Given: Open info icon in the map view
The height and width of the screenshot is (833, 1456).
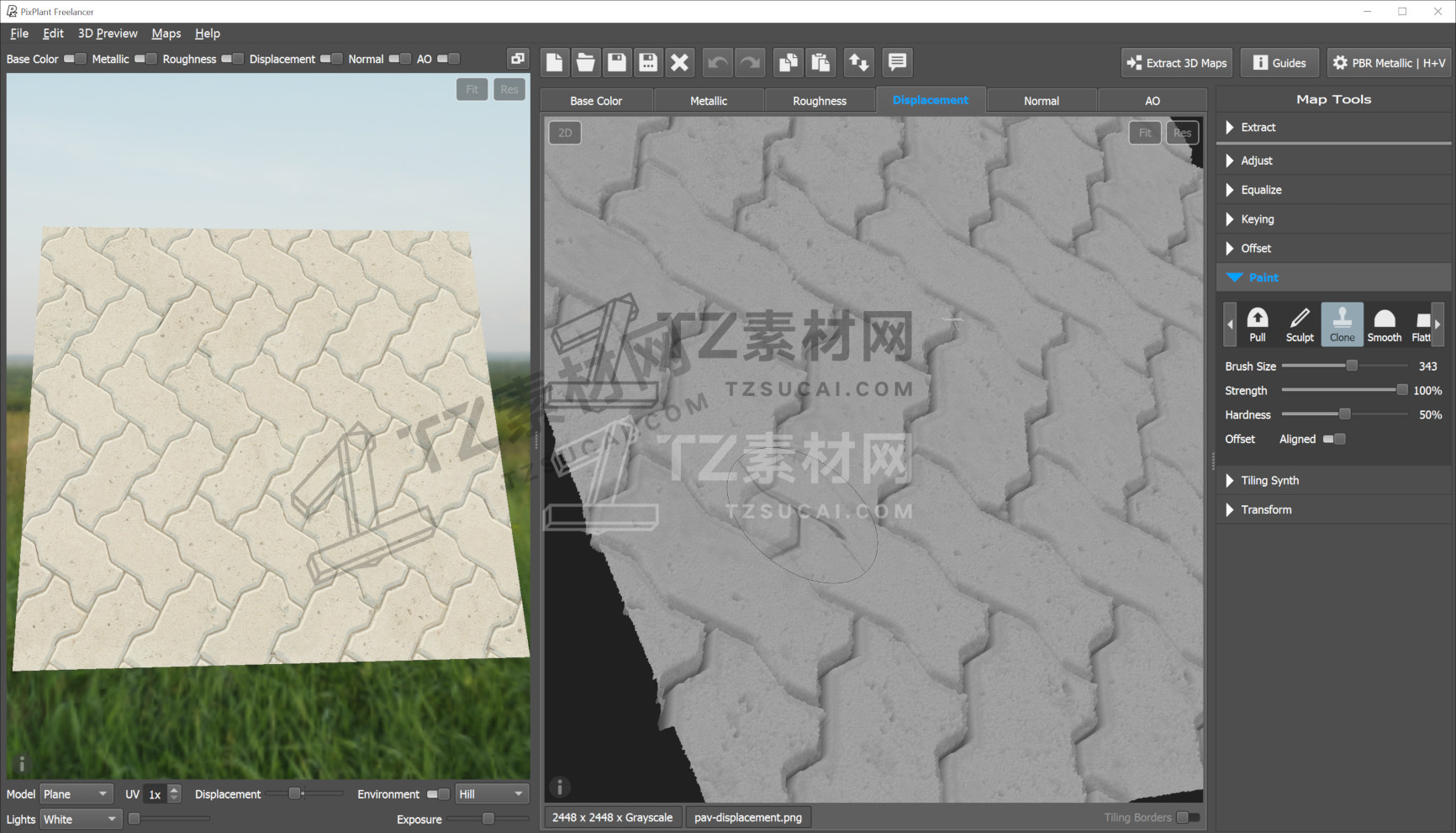Looking at the screenshot, I should click(x=560, y=787).
